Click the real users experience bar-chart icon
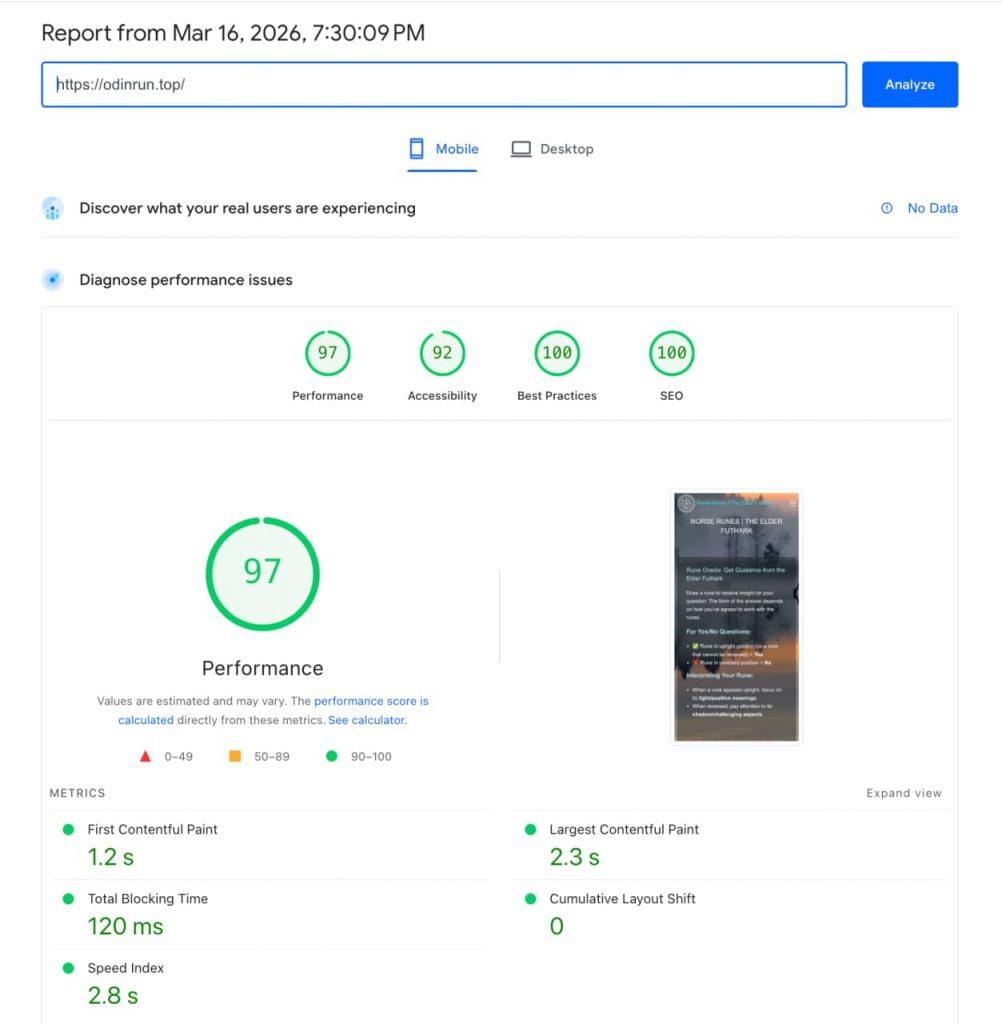The image size is (1002, 1024). click(52, 208)
